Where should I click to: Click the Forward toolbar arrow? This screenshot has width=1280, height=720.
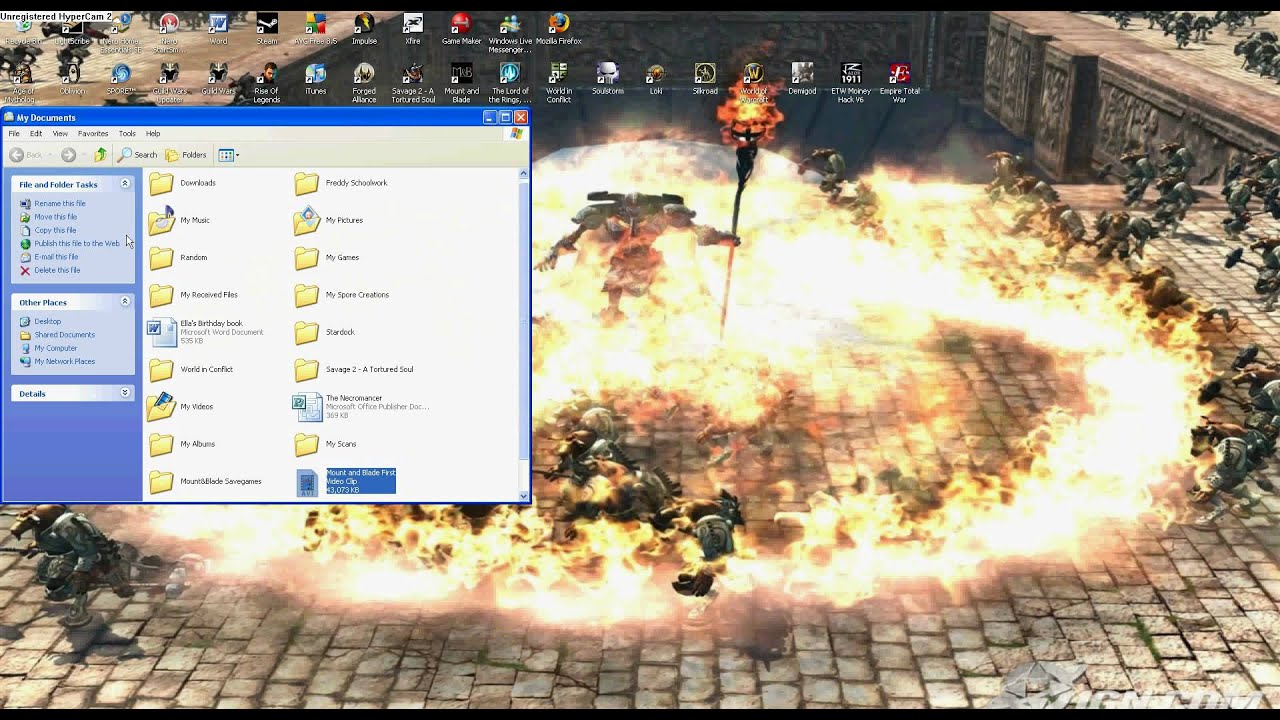pyautogui.click(x=68, y=155)
